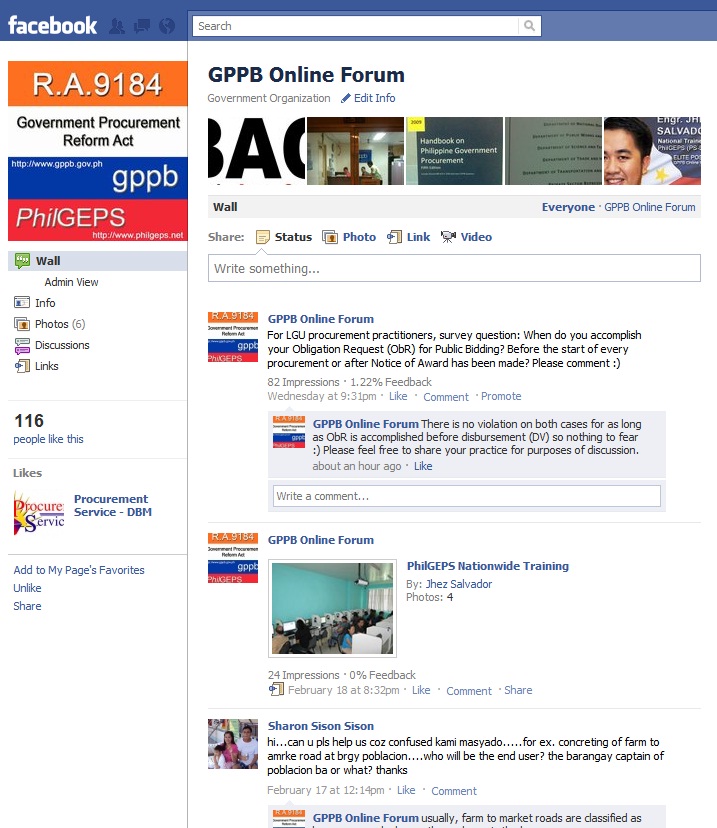Viewport: 717px width, 828px height.
Task: Select the Photo share option
Action: 359,237
